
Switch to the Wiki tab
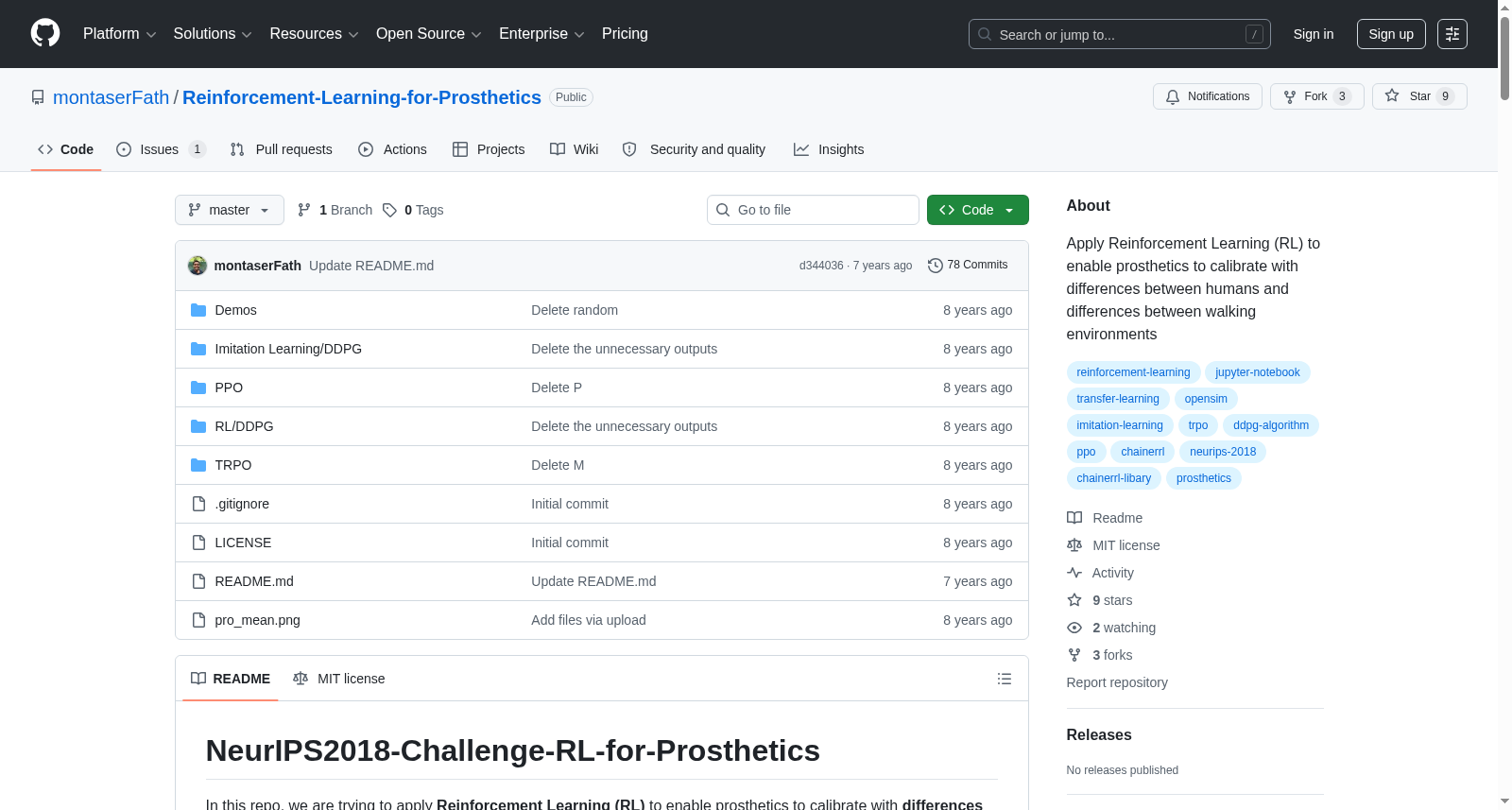(575, 149)
